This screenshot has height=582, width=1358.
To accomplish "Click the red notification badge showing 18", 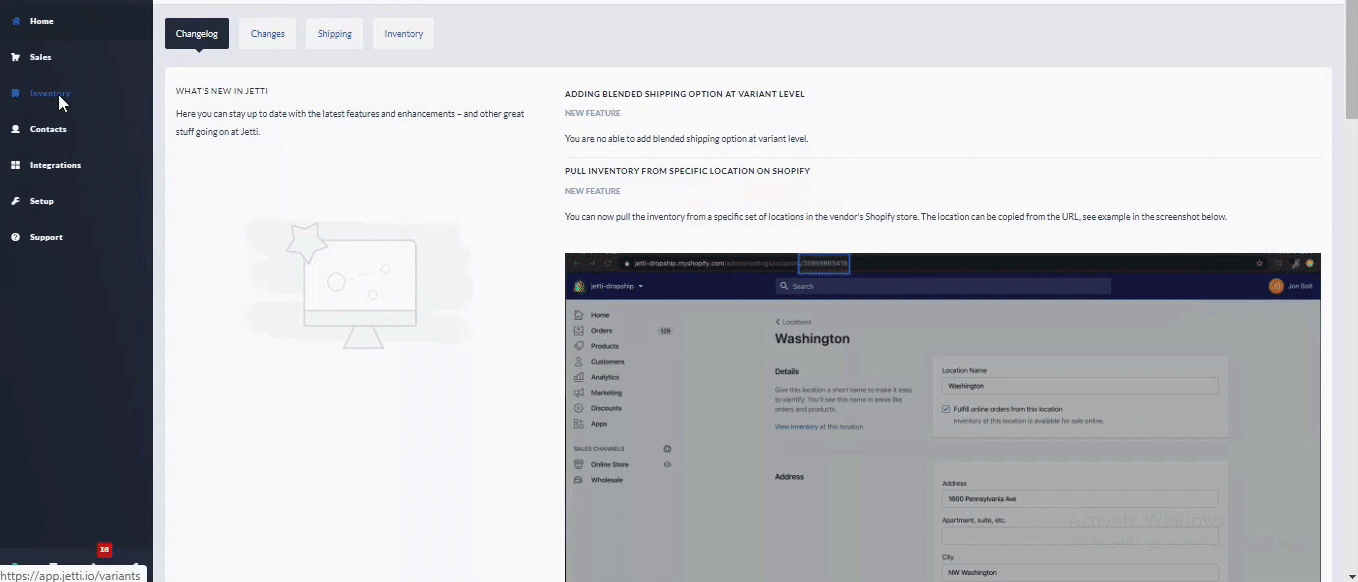I will (x=104, y=549).
